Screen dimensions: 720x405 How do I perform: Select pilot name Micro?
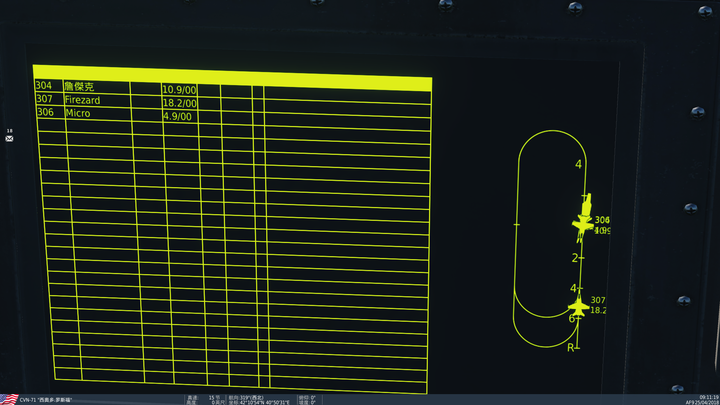(x=78, y=113)
